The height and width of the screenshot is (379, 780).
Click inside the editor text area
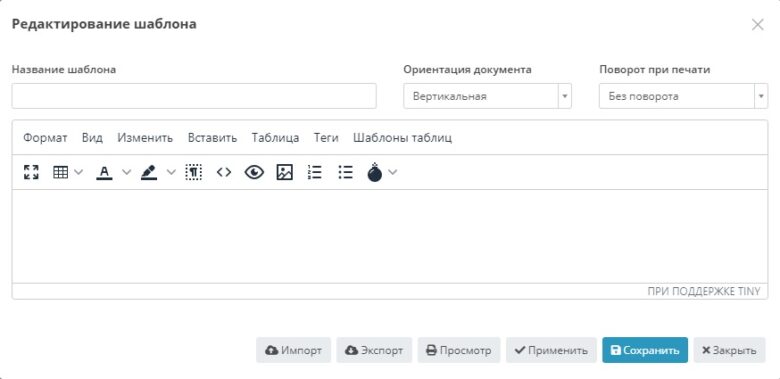pos(390,236)
